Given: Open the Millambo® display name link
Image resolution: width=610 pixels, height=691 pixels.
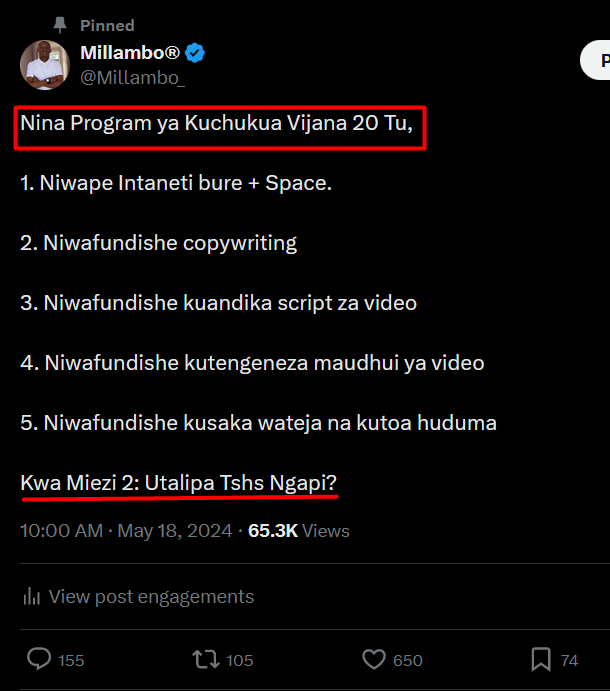Looking at the screenshot, I should 130,53.
